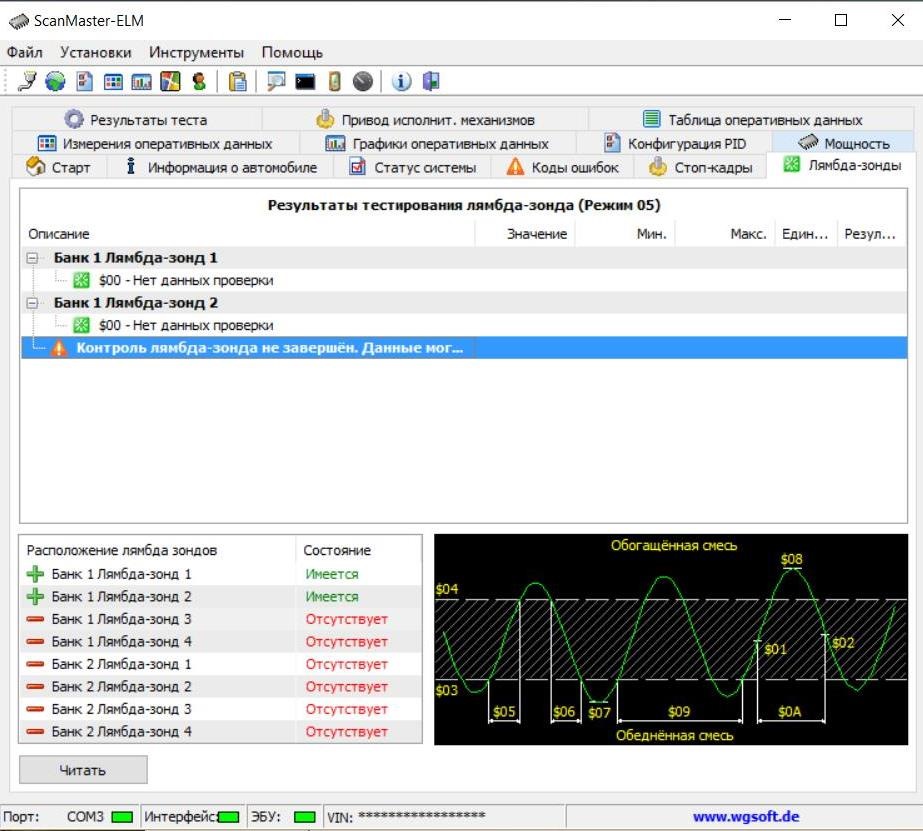
Task: Open the www.wgsoft.de link
Action: [745, 816]
